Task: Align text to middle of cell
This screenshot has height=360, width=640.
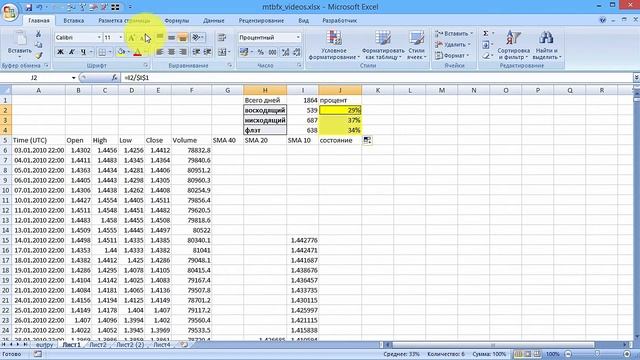Action: [171, 38]
